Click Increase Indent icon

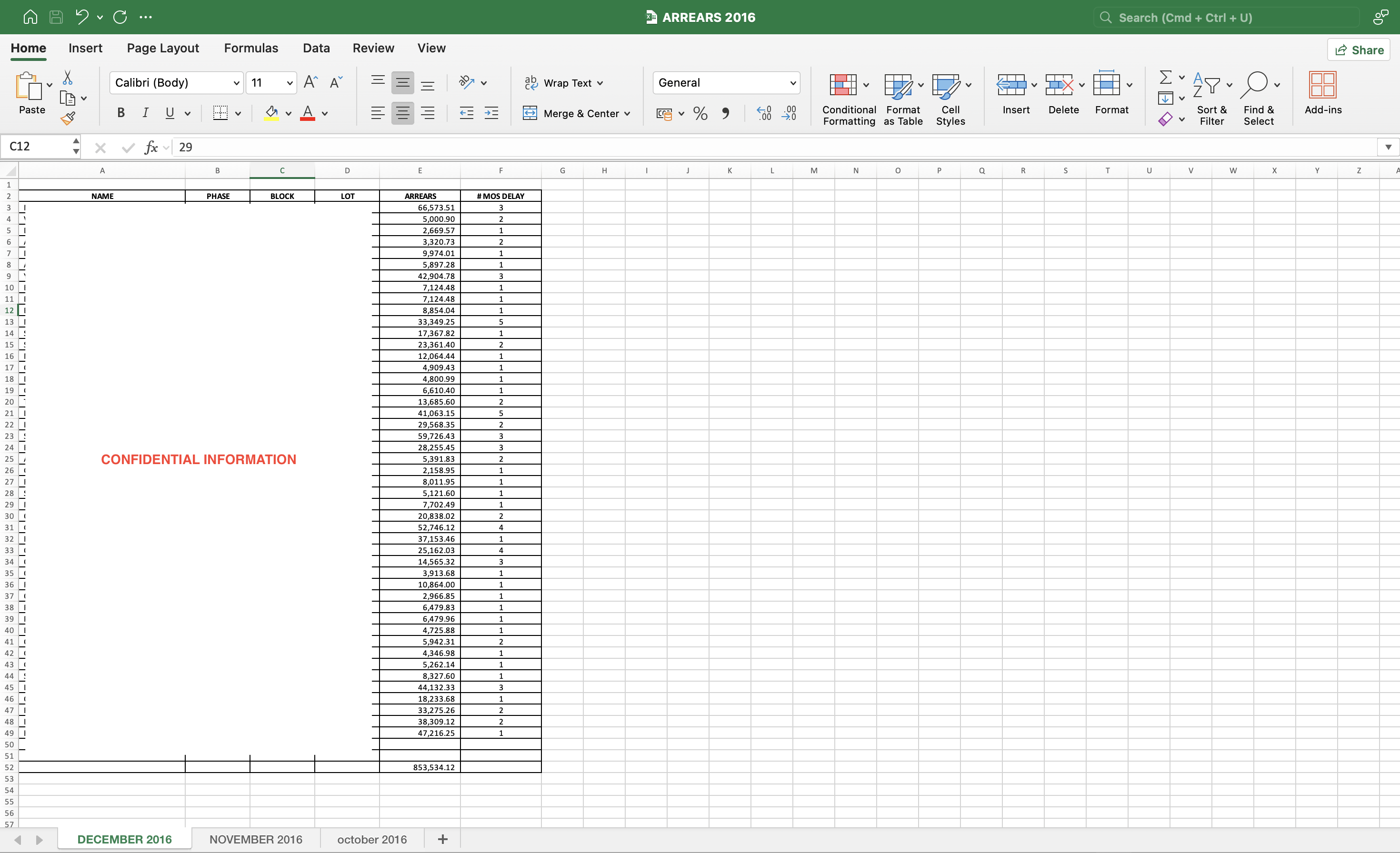point(491,113)
